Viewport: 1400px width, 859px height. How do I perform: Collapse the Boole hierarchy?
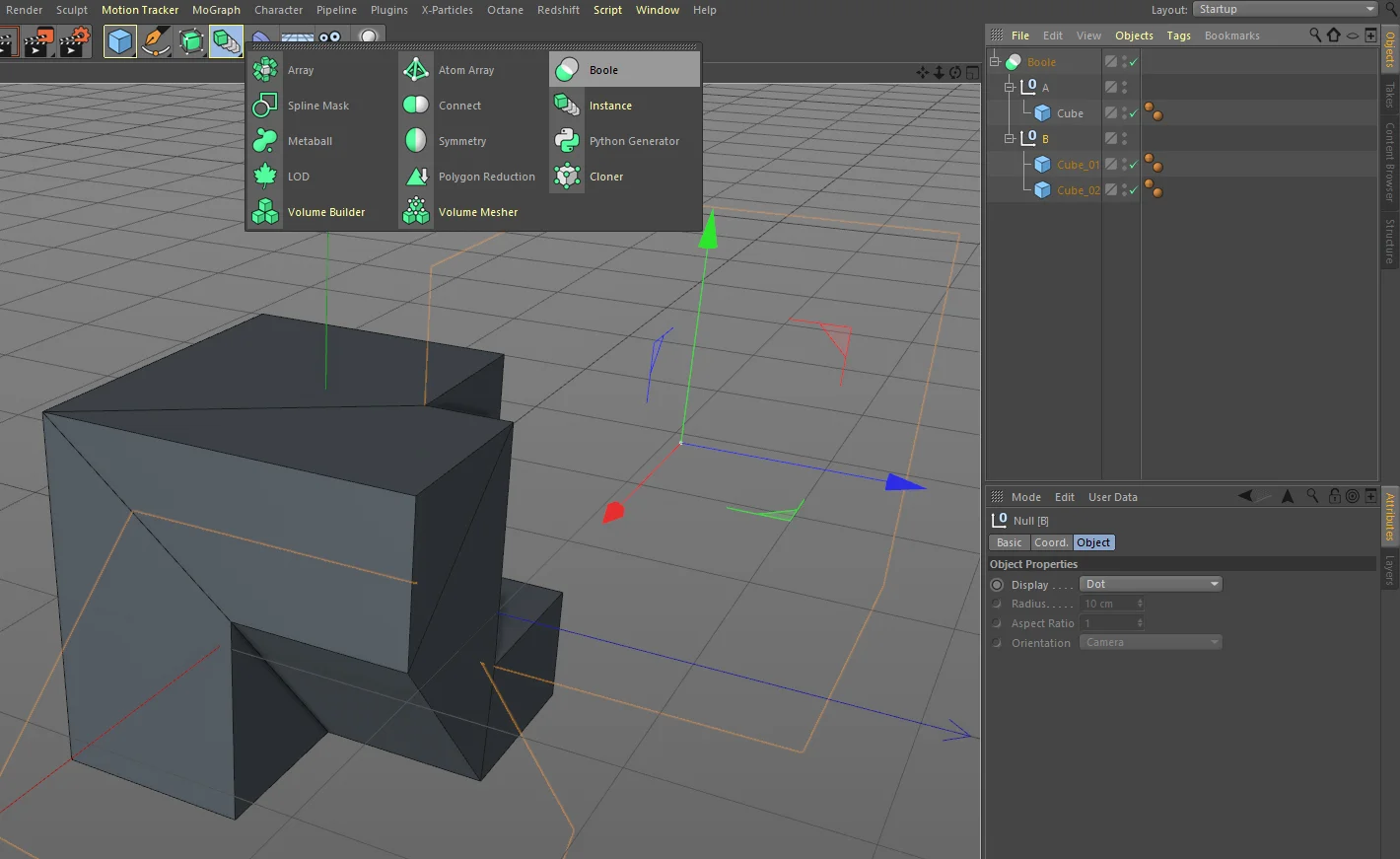(x=995, y=62)
